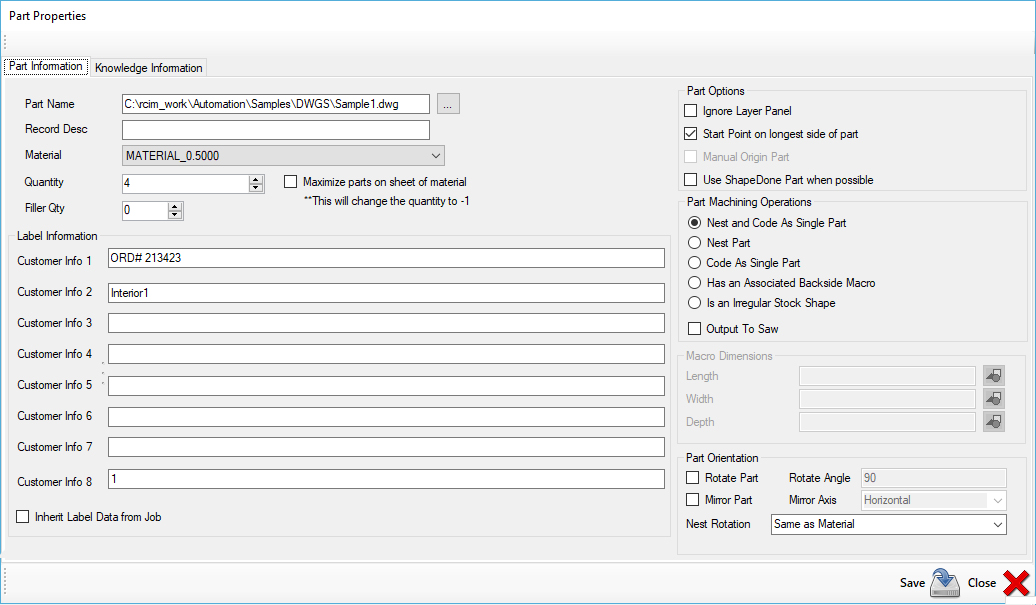Click the Save disk icon

(x=944, y=583)
